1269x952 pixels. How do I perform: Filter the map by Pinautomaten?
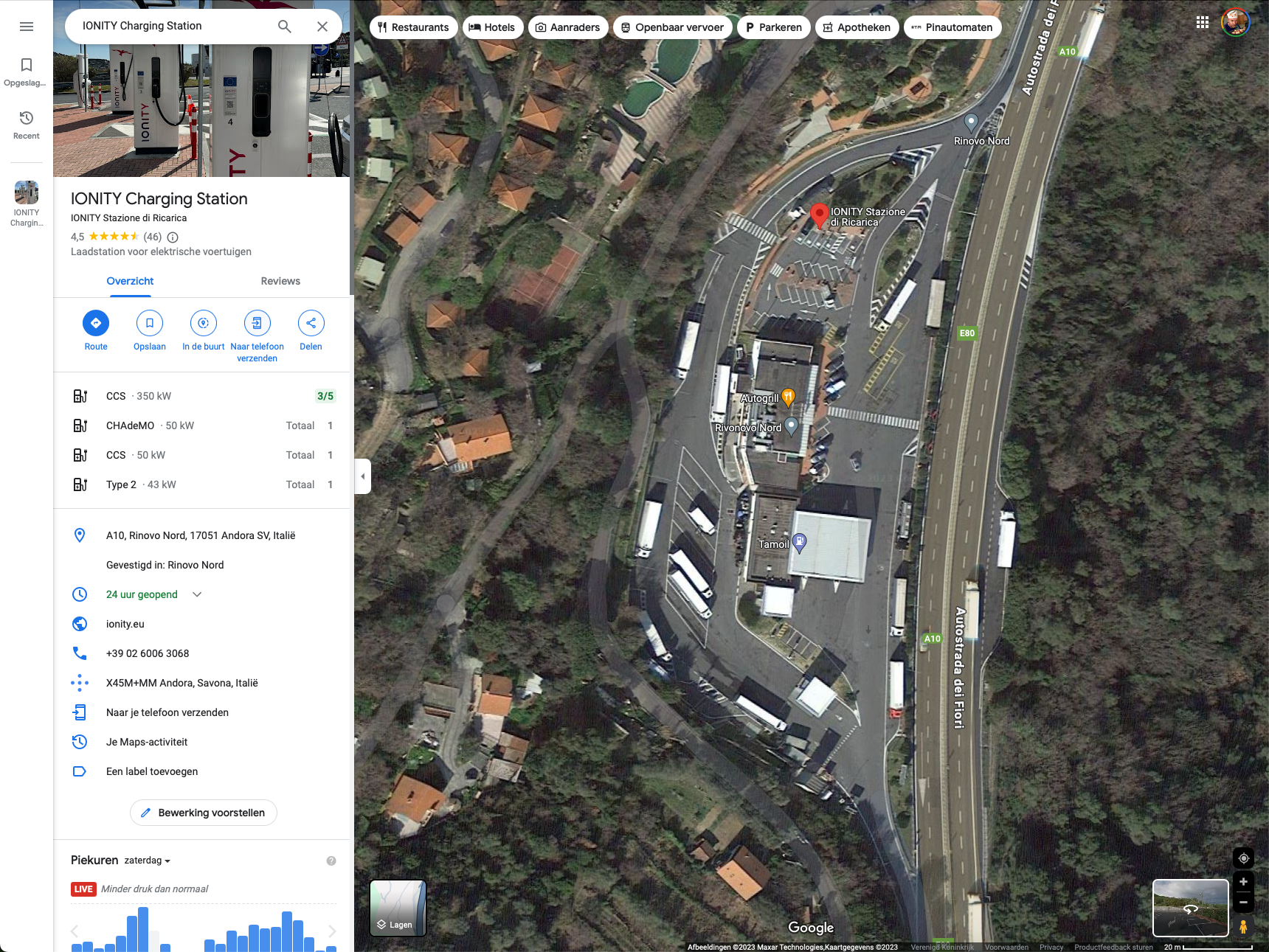pos(952,27)
